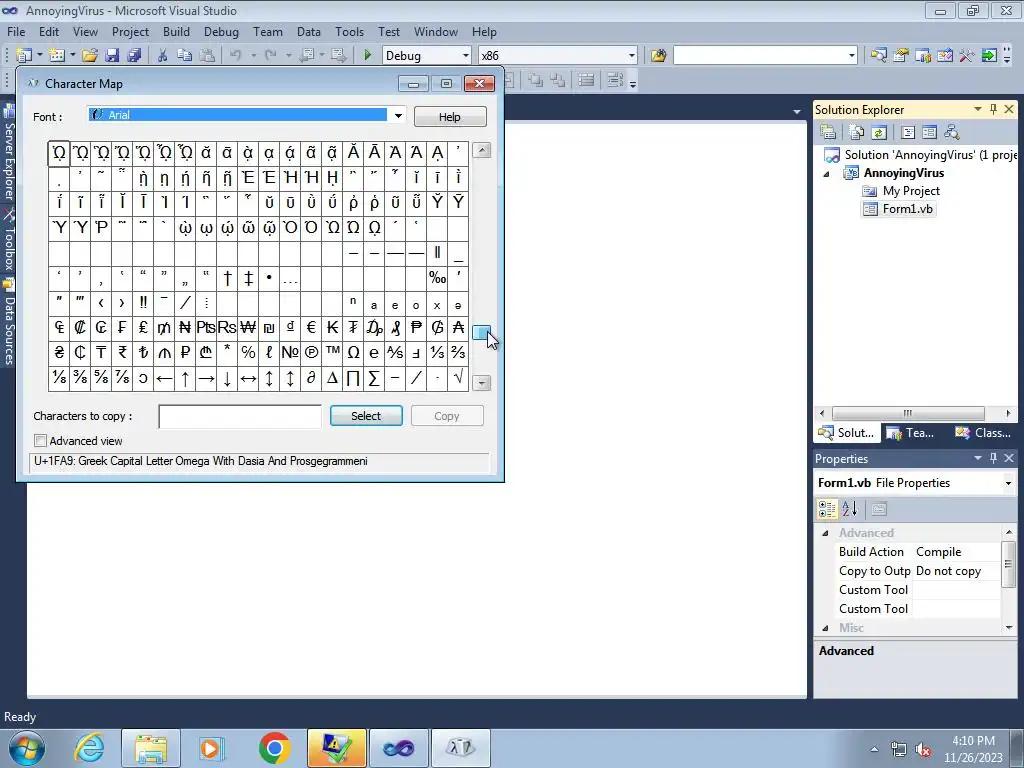Click the Help button in Character Map

point(450,116)
